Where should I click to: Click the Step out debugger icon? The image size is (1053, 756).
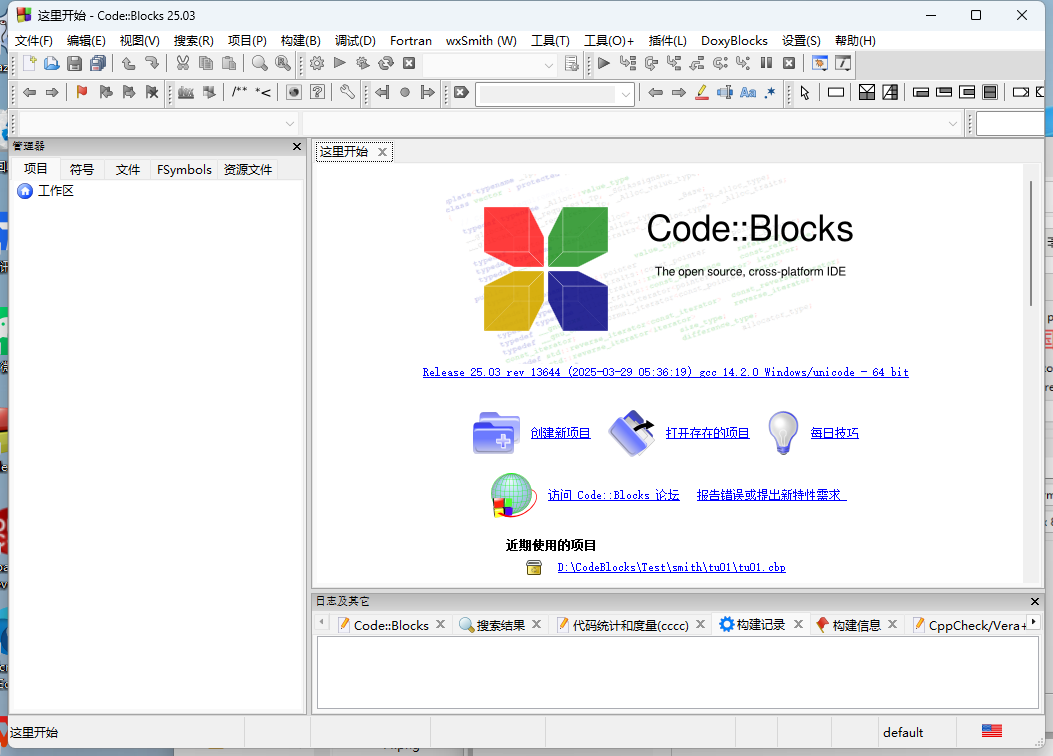click(697, 64)
